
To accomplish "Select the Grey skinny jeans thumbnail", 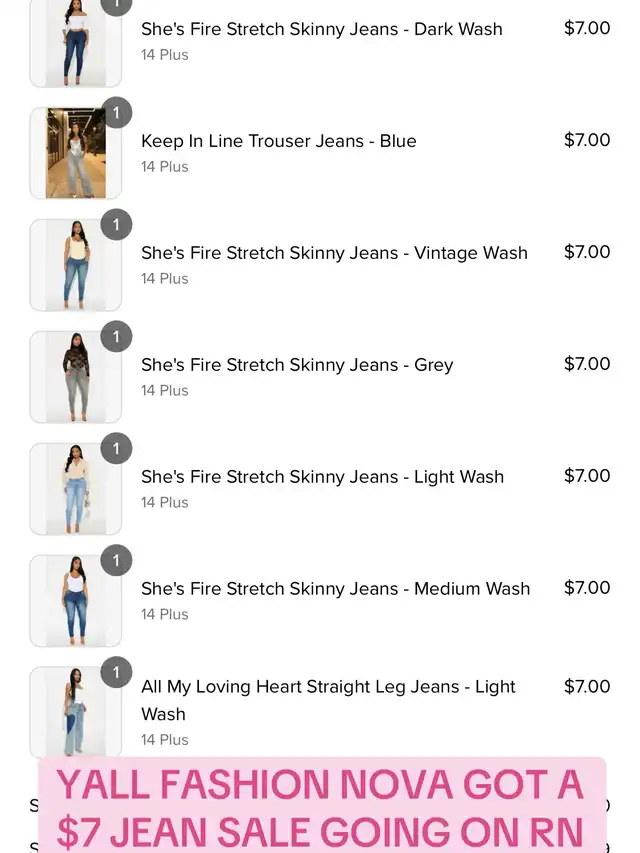I will [75, 377].
